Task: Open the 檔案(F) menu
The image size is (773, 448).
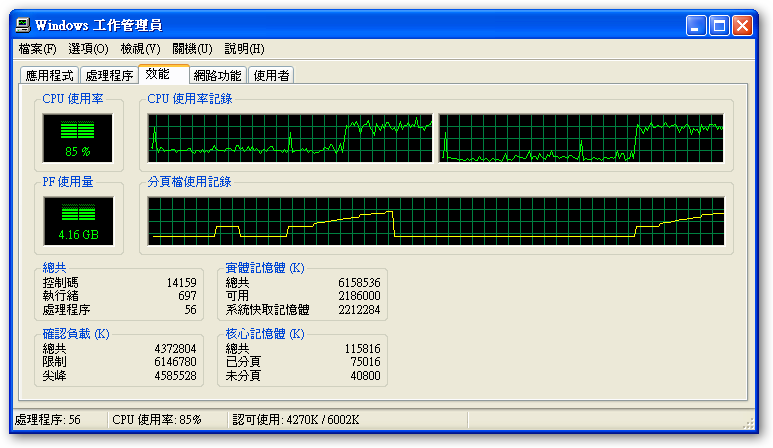Action: tap(37, 49)
